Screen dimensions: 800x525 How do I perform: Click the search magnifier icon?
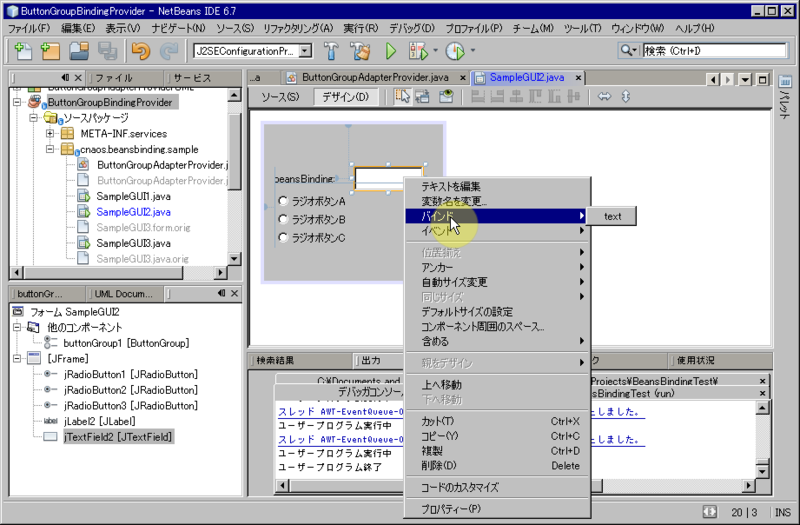pyautogui.click(x=628, y=51)
